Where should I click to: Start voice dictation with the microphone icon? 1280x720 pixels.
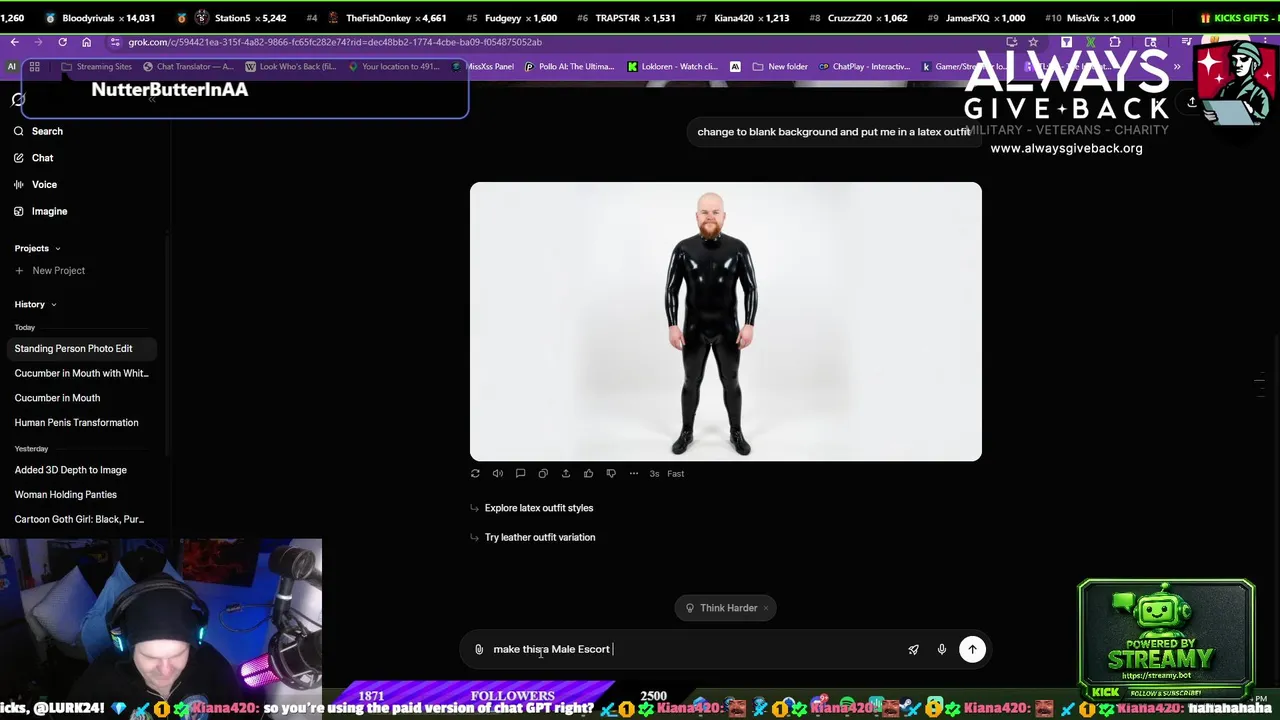[x=942, y=649]
